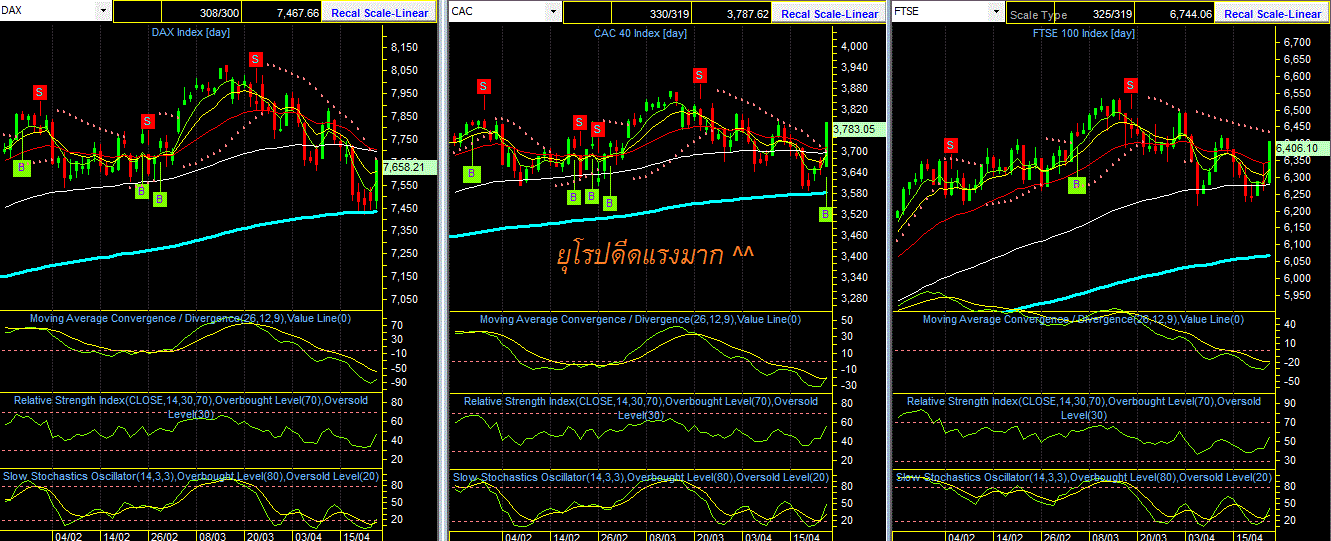Click the topmost red S marker on FTSE chart

click(1131, 86)
